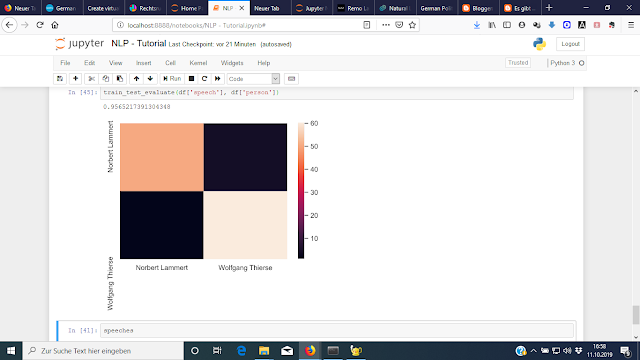Open the cell type Code dropdown
Image resolution: width=640 pixels, height=360 pixels.
pyautogui.click(x=253, y=79)
